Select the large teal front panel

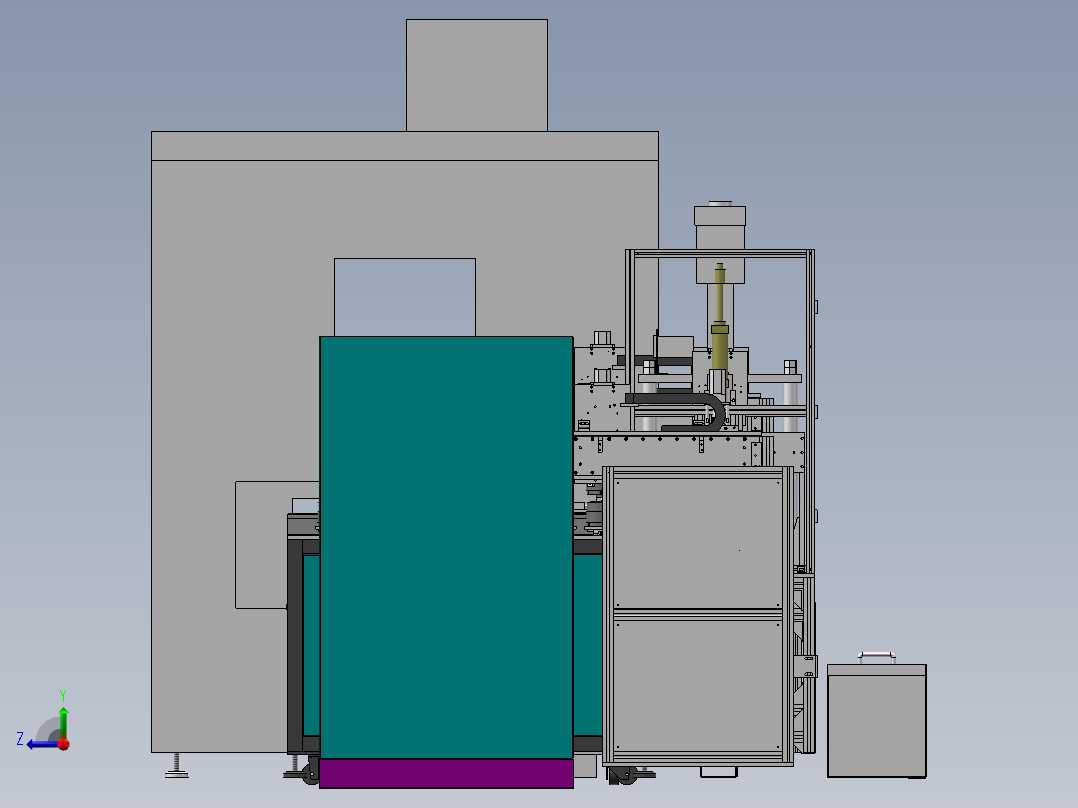(x=446, y=547)
